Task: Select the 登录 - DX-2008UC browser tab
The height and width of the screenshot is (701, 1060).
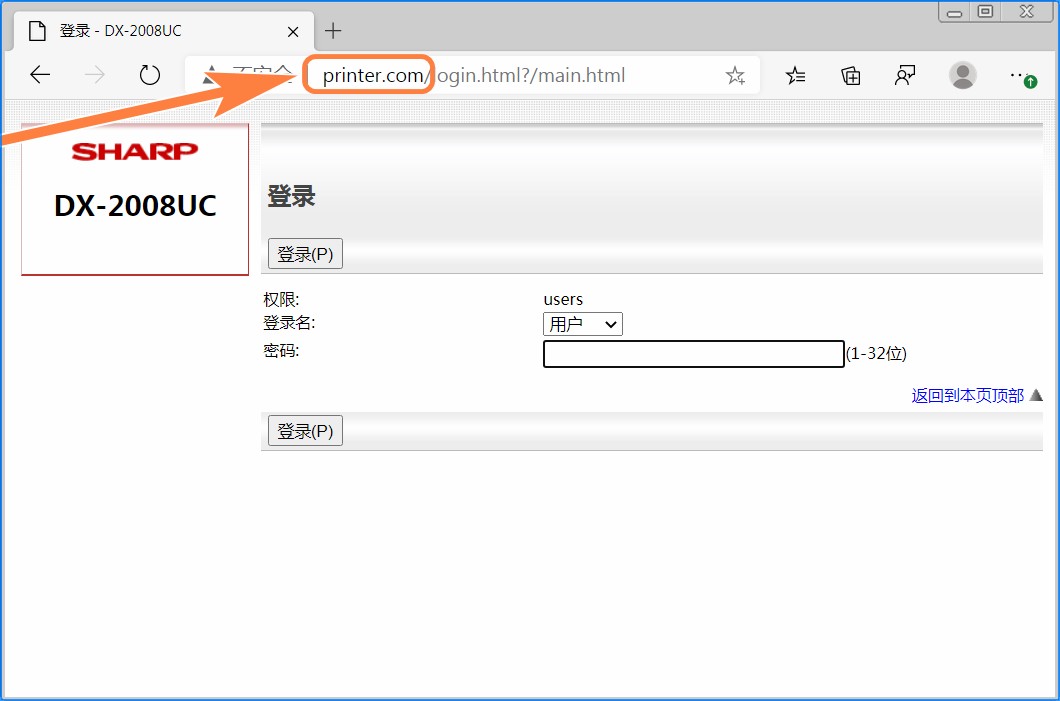Action: click(162, 31)
